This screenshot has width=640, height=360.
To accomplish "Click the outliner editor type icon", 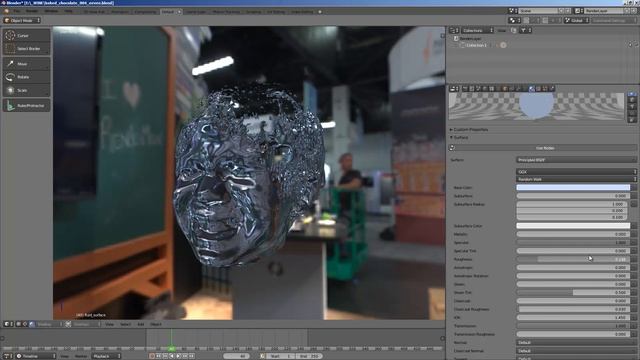I will point(454,30).
